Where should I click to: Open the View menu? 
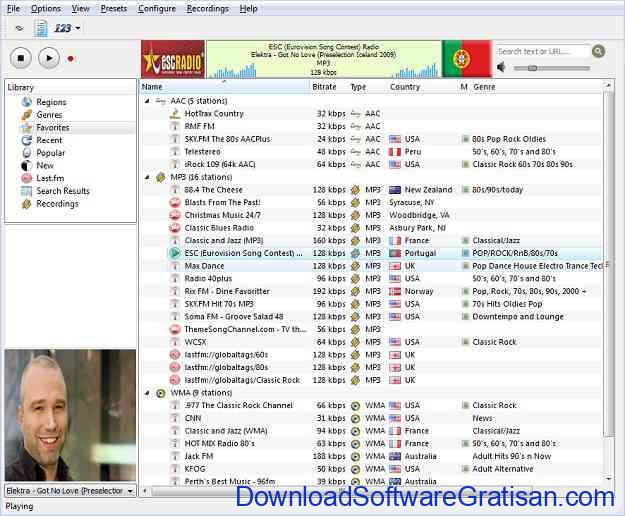[81, 8]
